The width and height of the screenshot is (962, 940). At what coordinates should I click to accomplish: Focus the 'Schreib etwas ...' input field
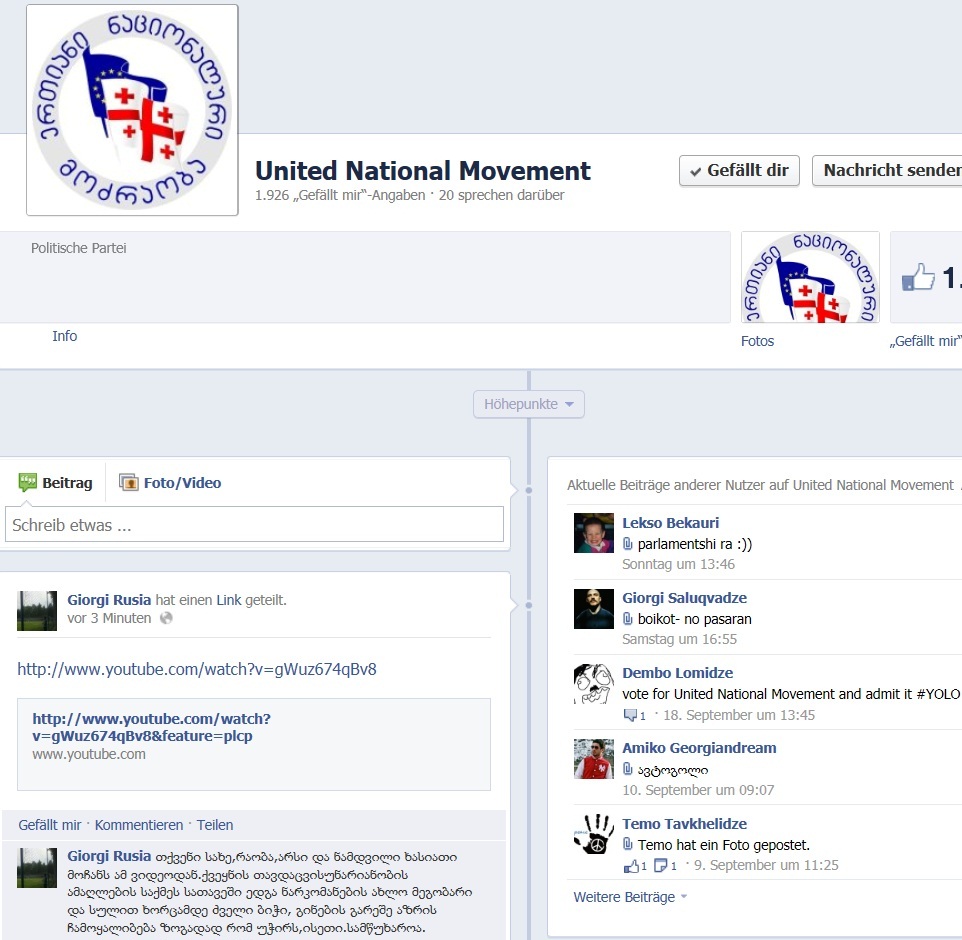(x=254, y=525)
